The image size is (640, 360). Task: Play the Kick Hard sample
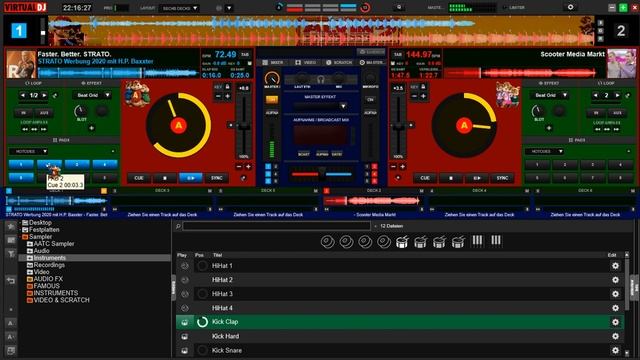point(184,336)
